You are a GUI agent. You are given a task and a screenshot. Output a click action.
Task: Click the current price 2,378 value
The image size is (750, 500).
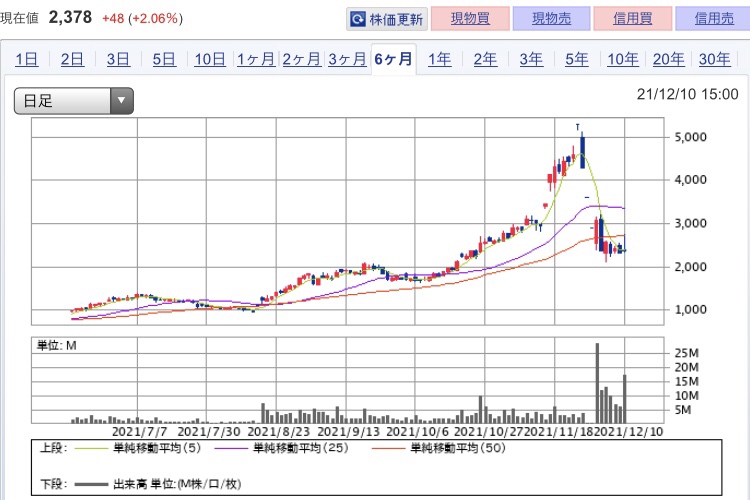click(x=70, y=18)
